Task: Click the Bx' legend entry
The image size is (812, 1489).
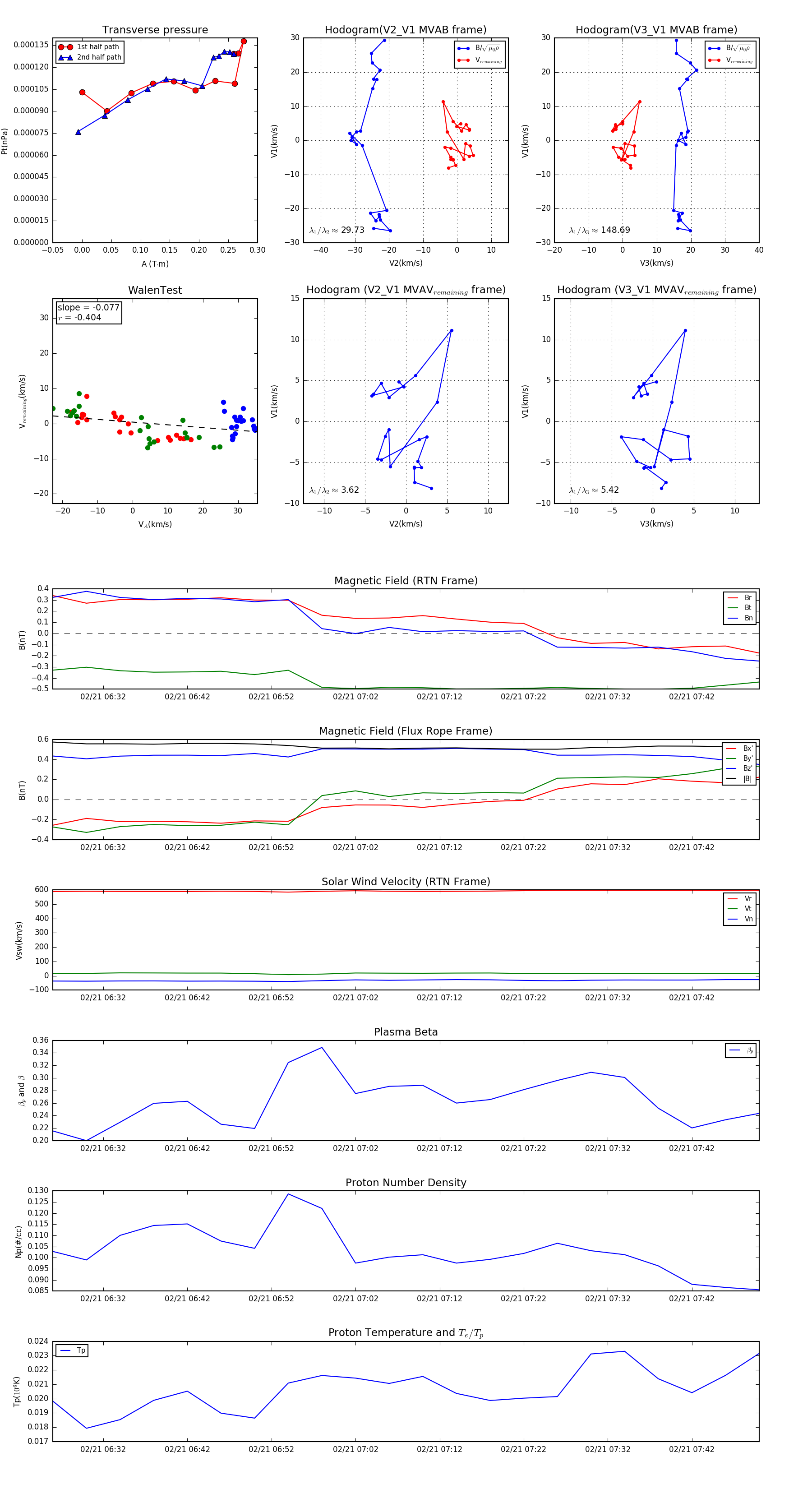Action: (740, 749)
